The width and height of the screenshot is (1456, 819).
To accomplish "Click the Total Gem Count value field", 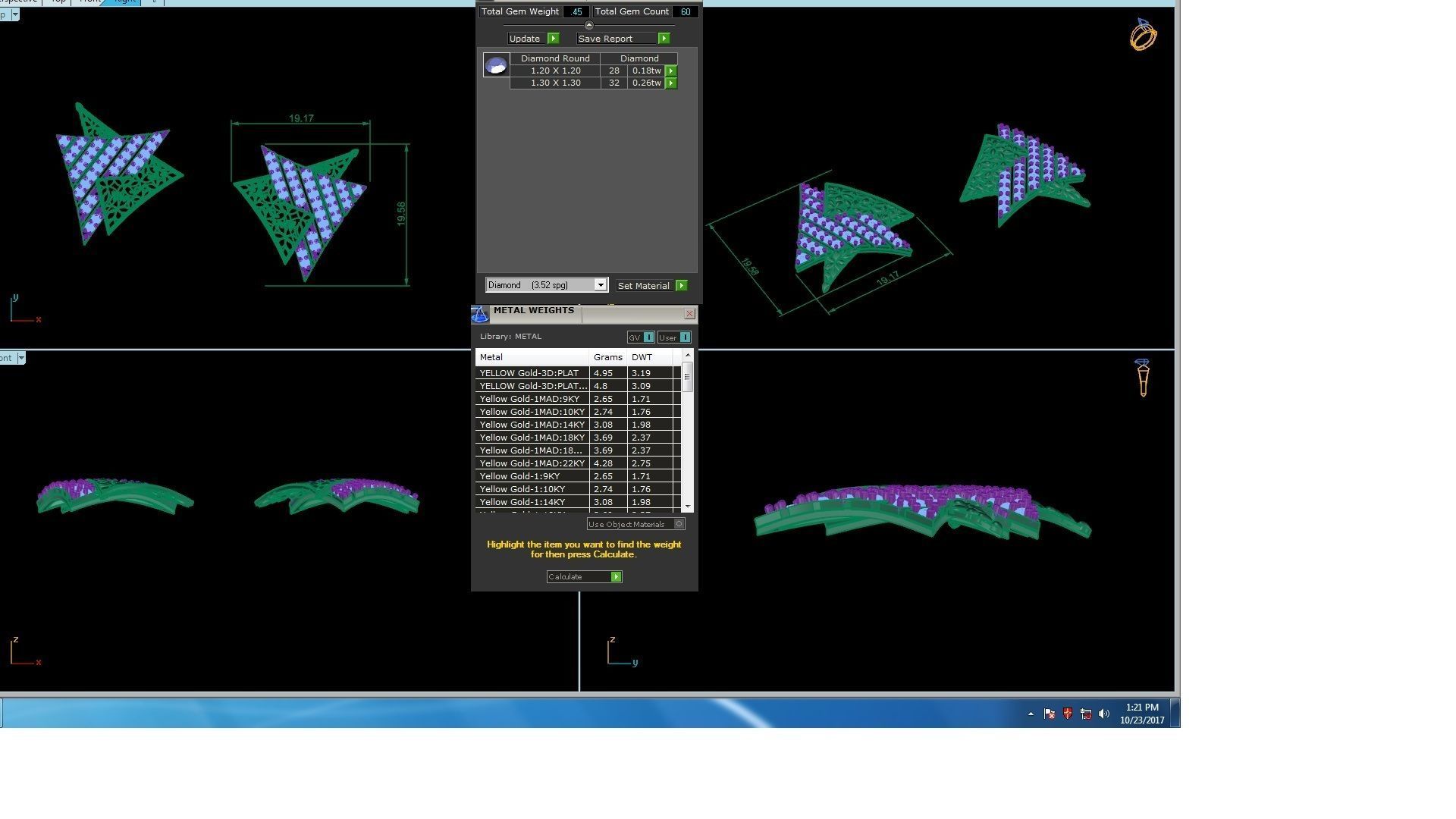I will (x=685, y=12).
